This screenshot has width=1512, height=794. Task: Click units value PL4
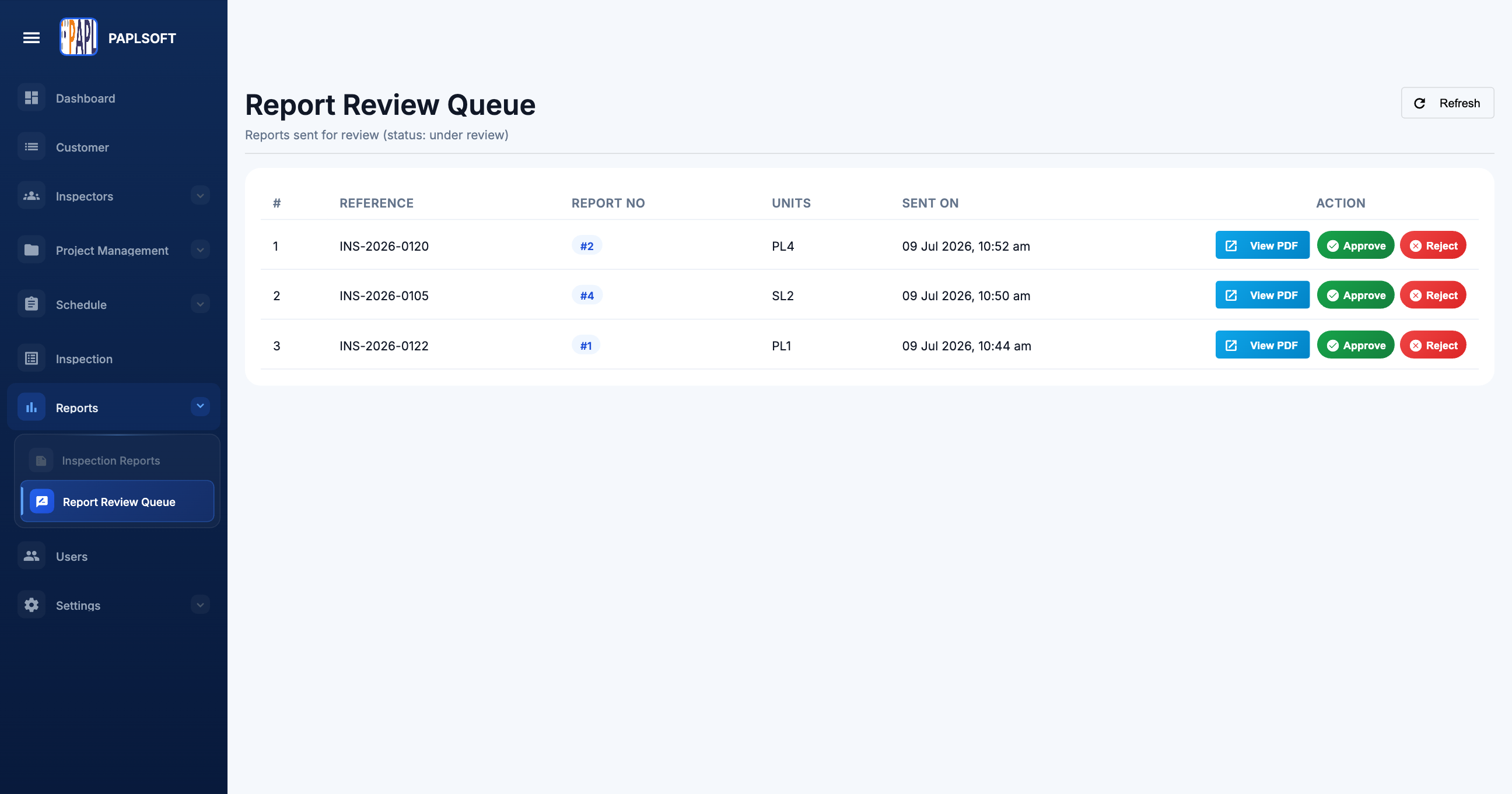(x=782, y=245)
